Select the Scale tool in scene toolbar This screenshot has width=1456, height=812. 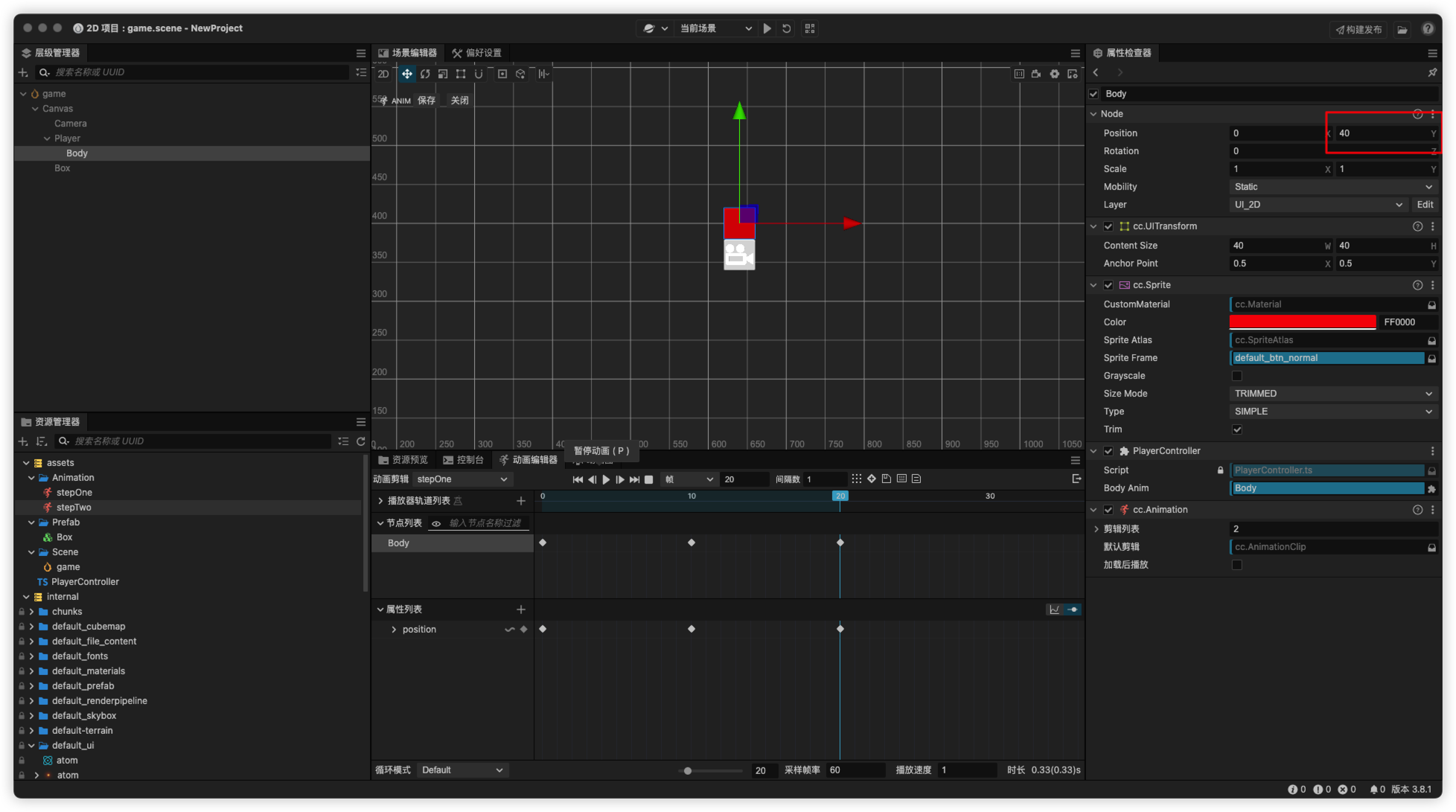tap(443, 74)
